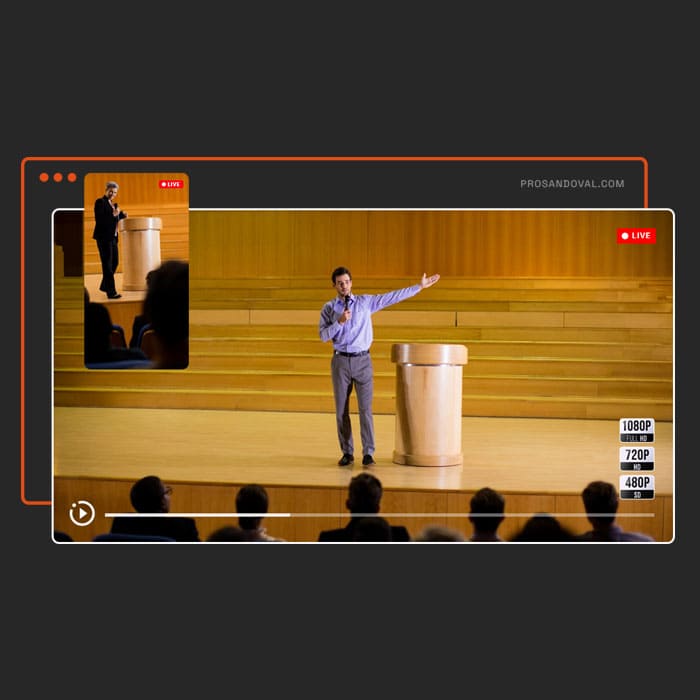Screen dimensions: 700x700
Task: Click the end of the played progress bar portion
Action: click(x=289, y=515)
